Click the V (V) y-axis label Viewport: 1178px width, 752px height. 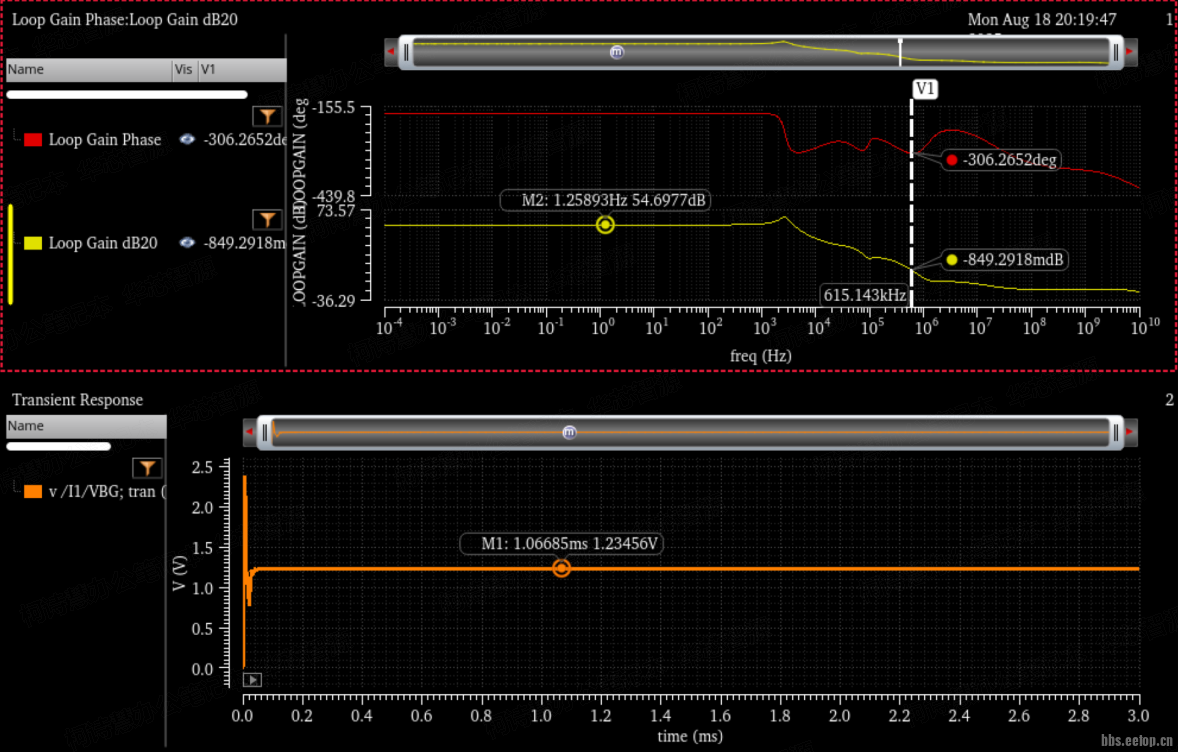pyautogui.click(x=179, y=574)
